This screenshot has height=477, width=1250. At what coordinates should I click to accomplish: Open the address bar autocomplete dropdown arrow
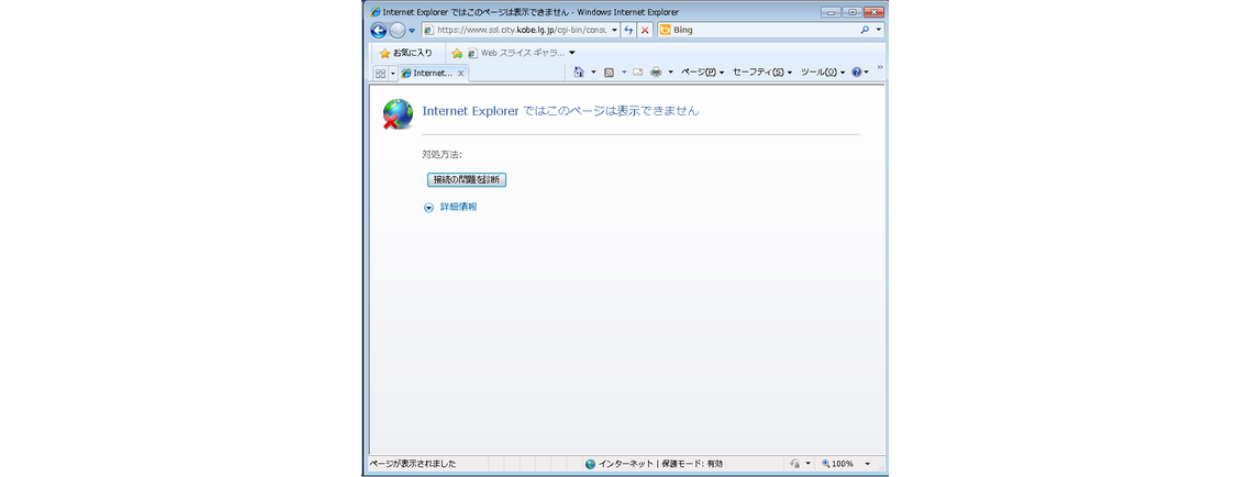614,30
